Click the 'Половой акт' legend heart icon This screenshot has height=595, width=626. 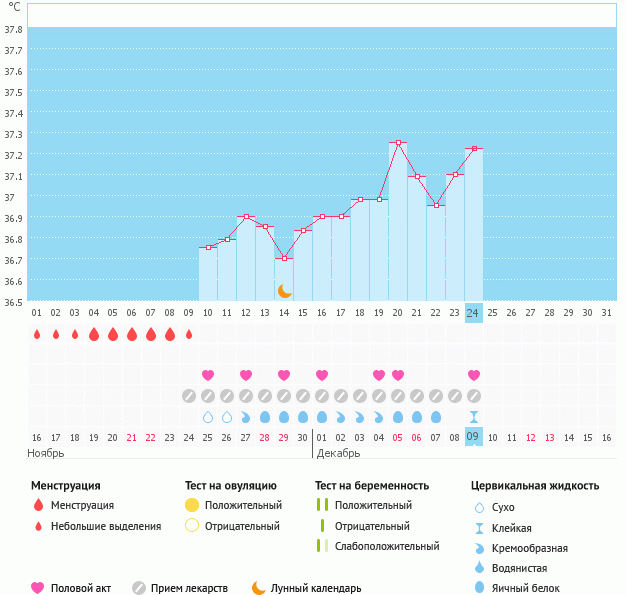pyautogui.click(x=38, y=588)
